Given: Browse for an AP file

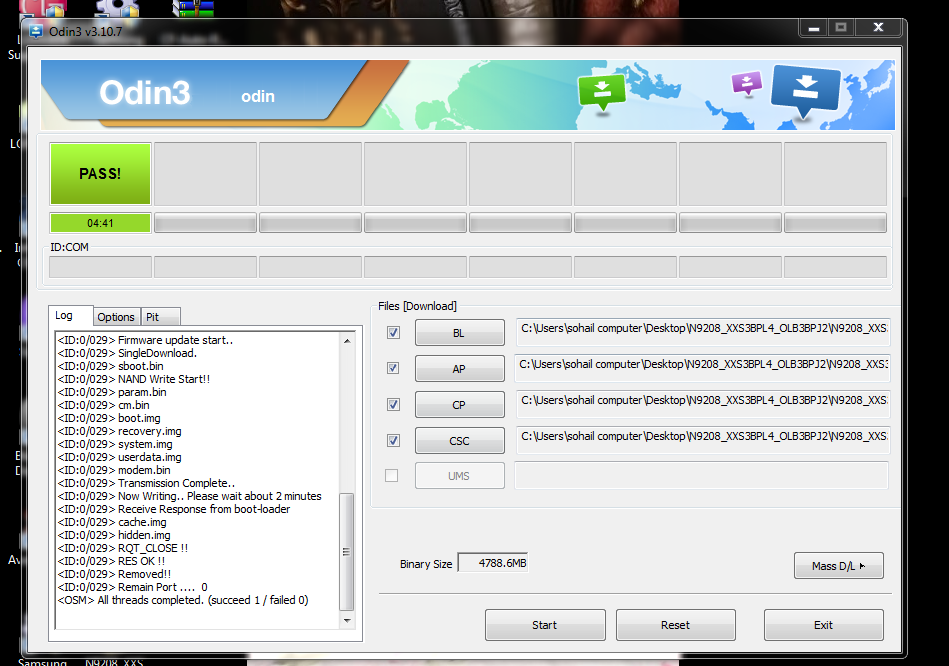Looking at the screenshot, I should (x=459, y=369).
